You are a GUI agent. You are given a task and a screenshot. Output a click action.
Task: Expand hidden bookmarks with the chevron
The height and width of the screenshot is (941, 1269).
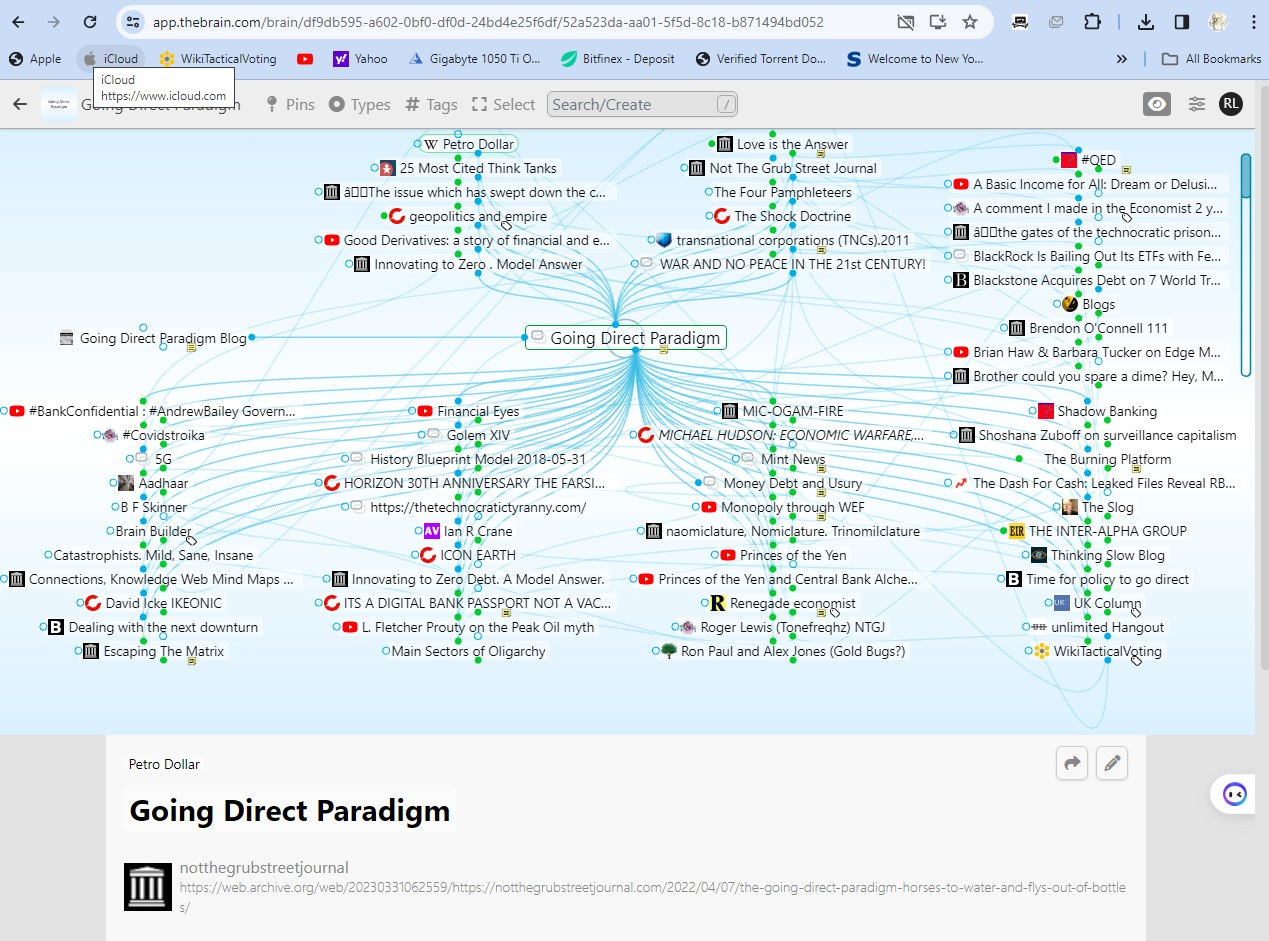1122,59
